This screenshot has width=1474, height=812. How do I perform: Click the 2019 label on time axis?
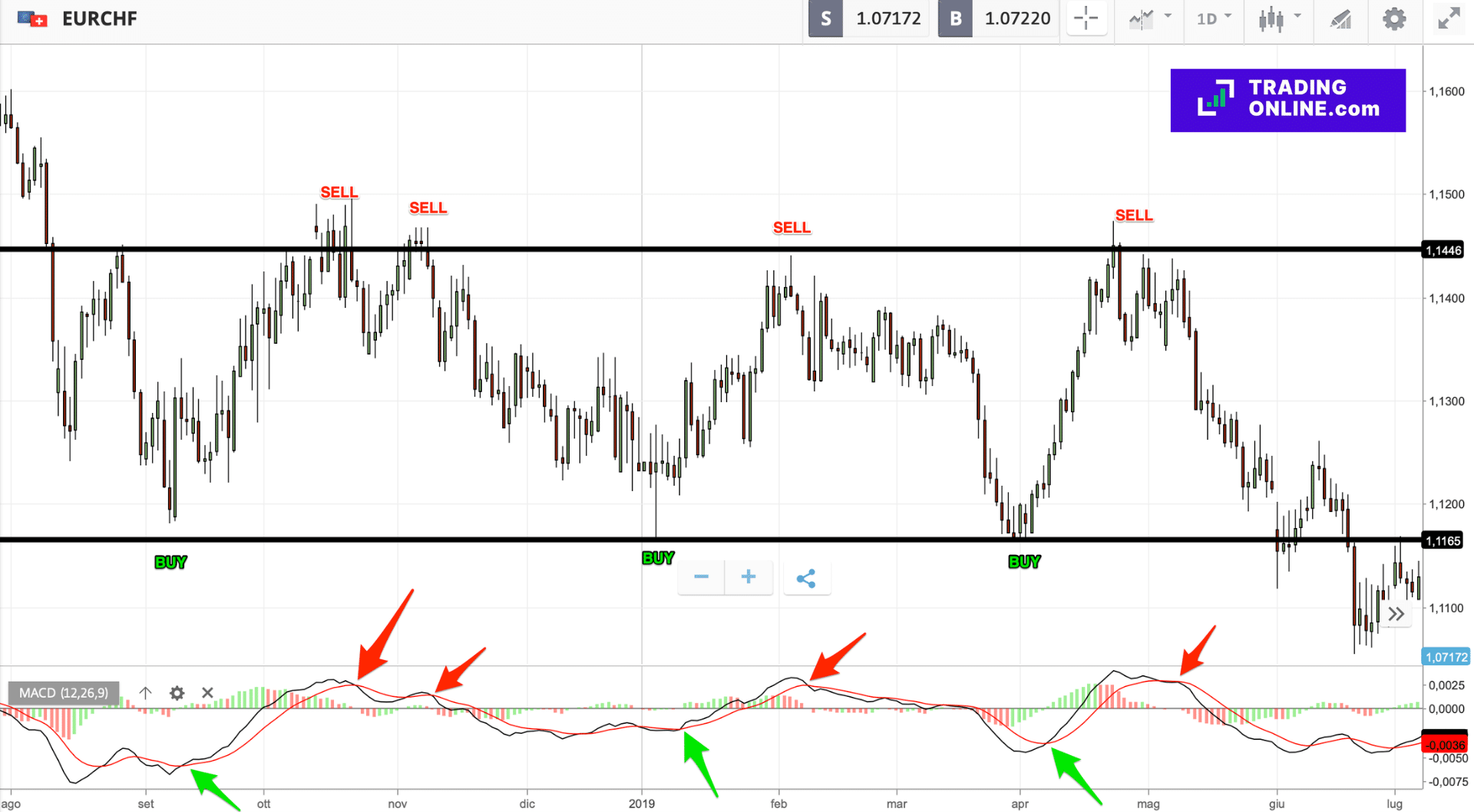pos(642,804)
